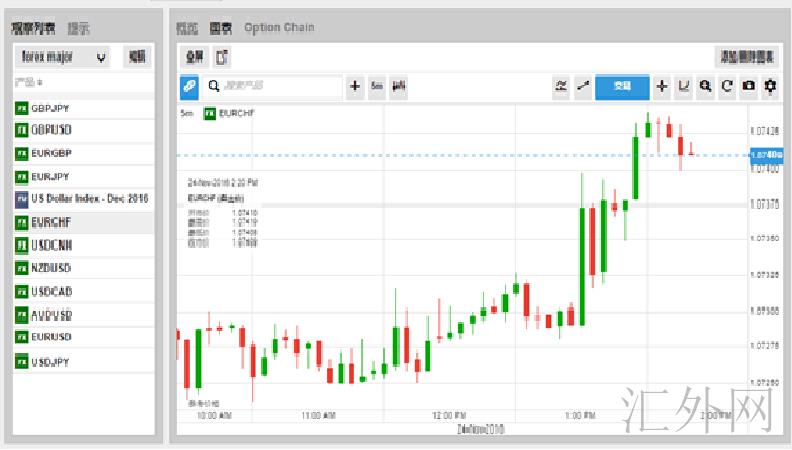
Task: Select the trend line drawing tool
Action: pos(583,86)
